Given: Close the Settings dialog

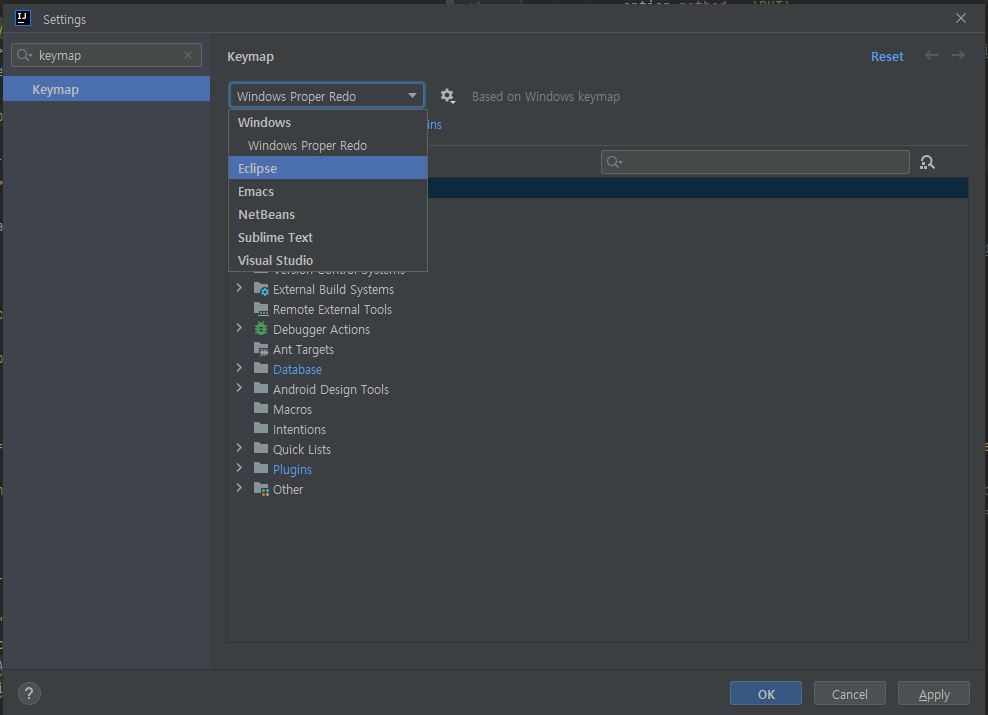Looking at the screenshot, I should click(960, 18).
